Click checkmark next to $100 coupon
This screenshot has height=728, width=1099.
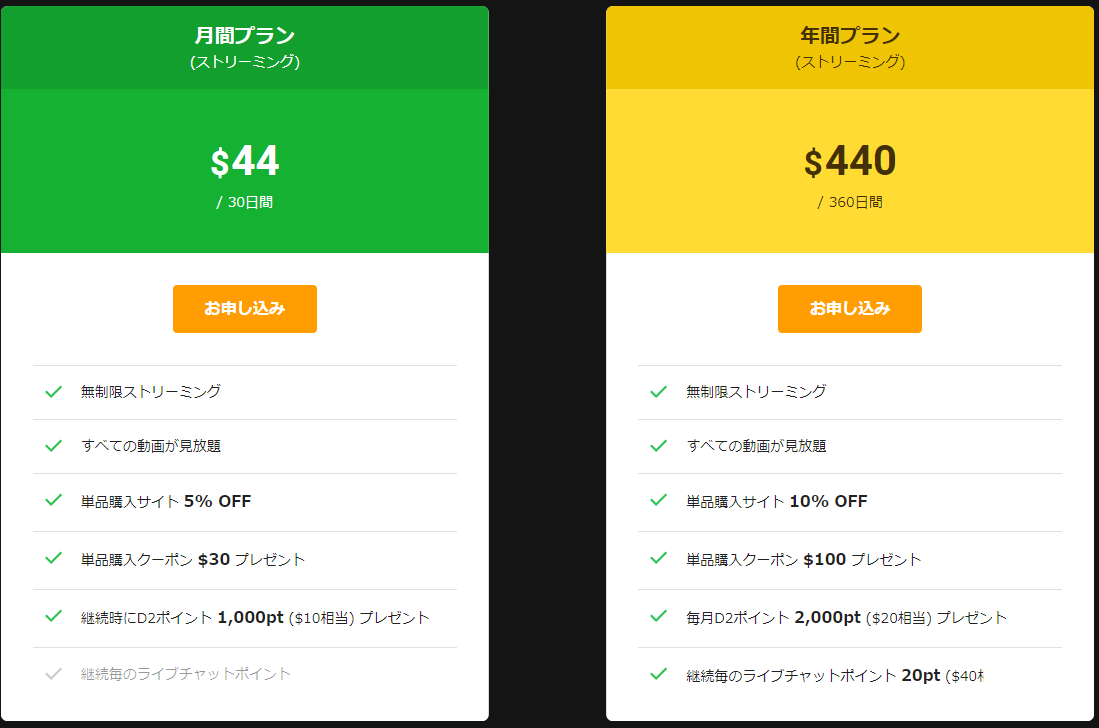[x=658, y=558]
